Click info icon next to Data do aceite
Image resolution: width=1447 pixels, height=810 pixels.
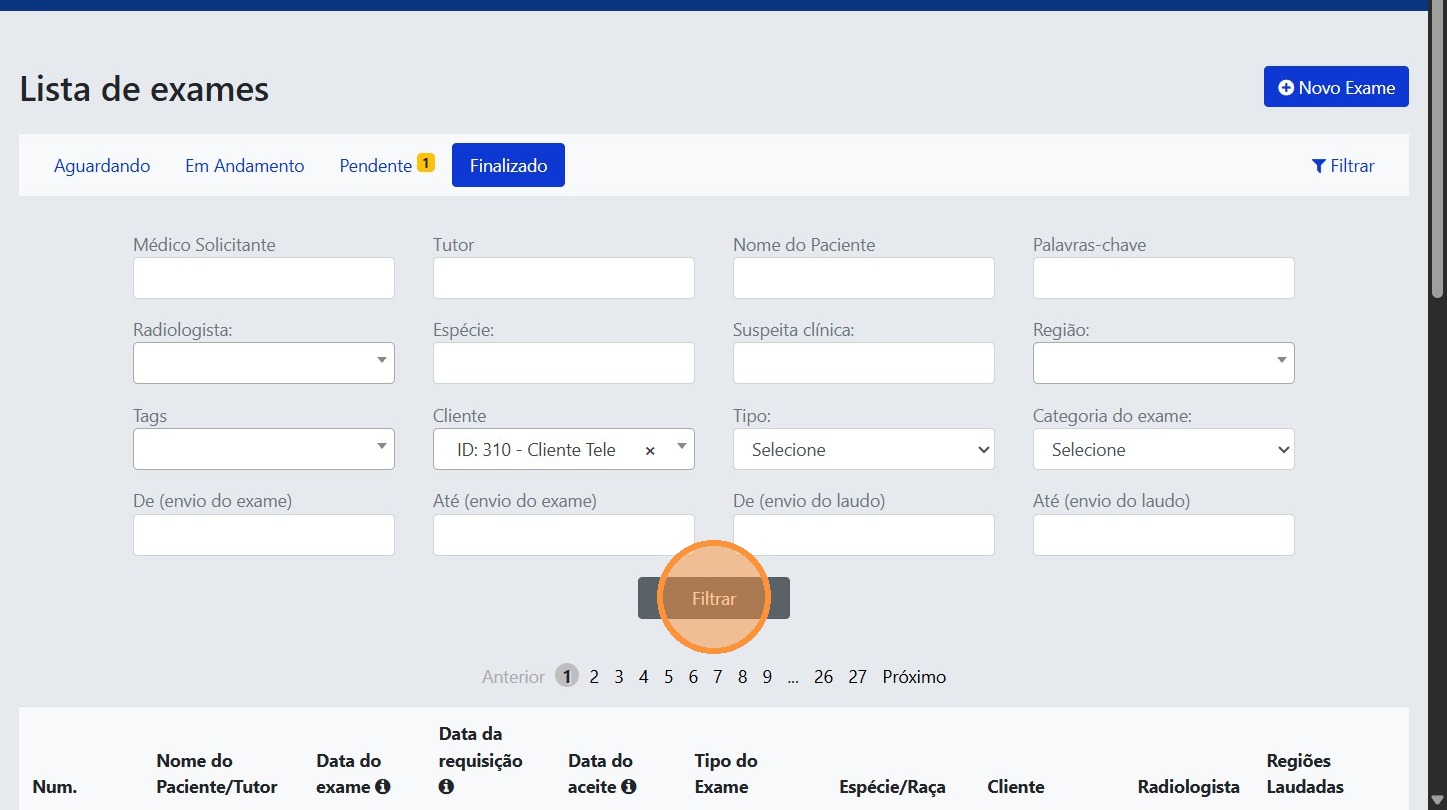coord(628,787)
